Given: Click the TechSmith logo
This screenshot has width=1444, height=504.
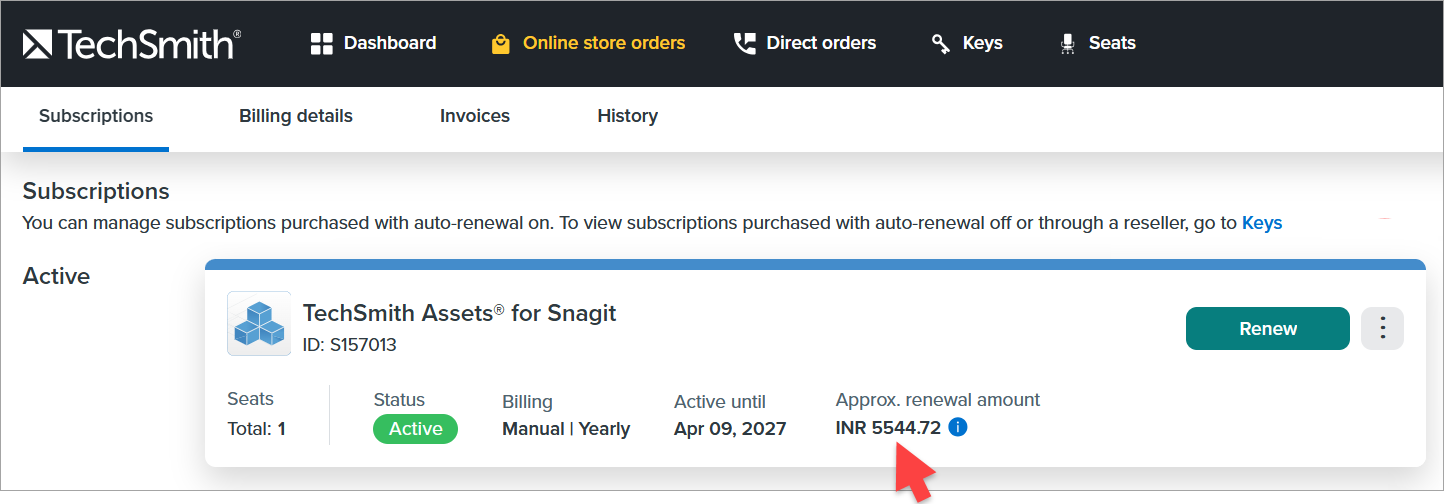Looking at the screenshot, I should 131,44.
